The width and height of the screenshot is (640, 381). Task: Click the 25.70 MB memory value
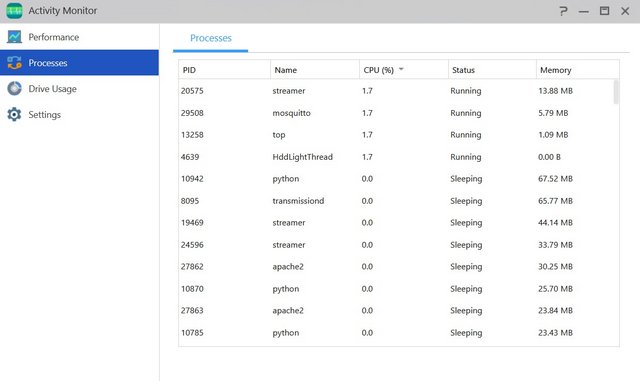click(x=555, y=288)
